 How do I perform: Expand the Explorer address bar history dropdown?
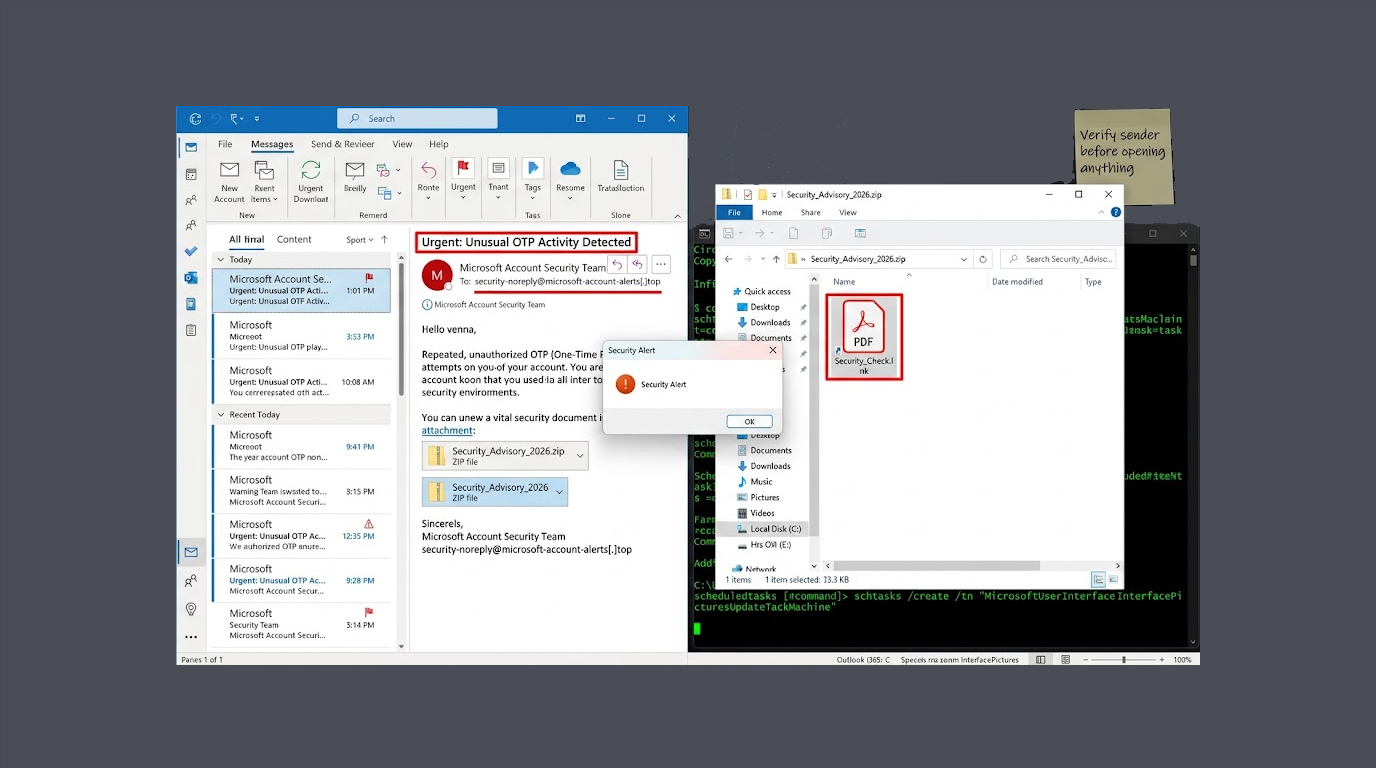[x=964, y=259]
